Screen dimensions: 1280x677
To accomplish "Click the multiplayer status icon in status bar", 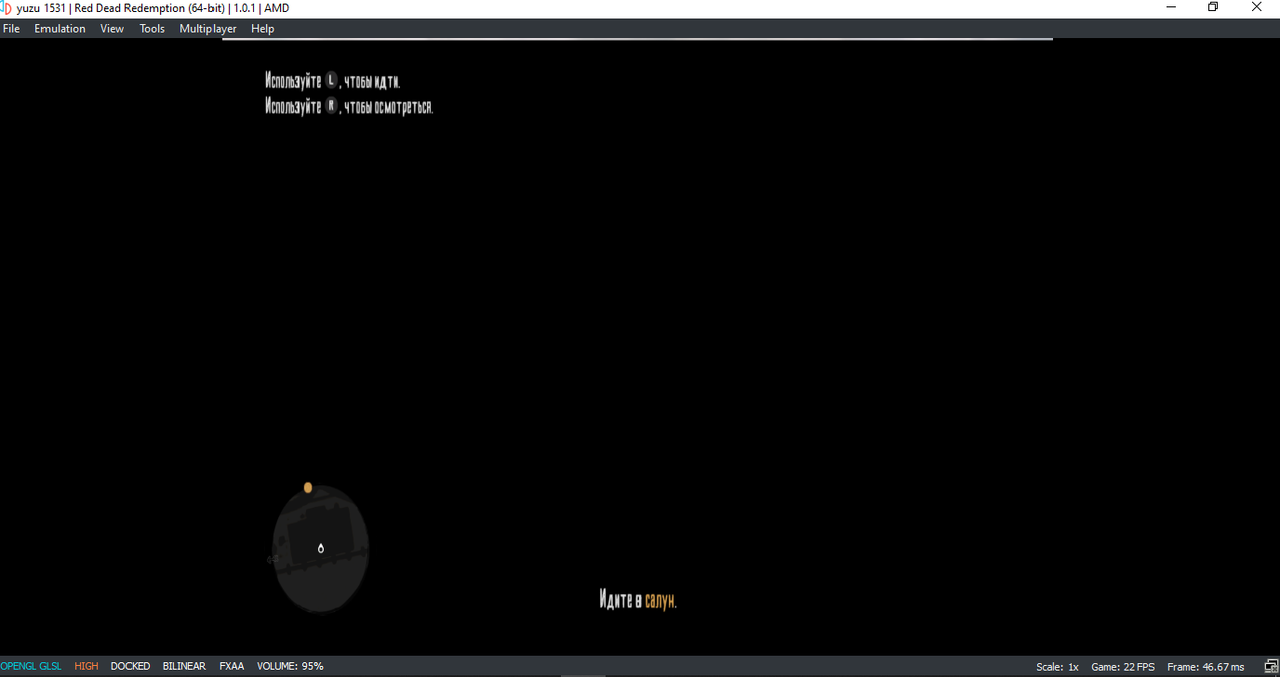I will pyautogui.click(x=1270, y=666).
